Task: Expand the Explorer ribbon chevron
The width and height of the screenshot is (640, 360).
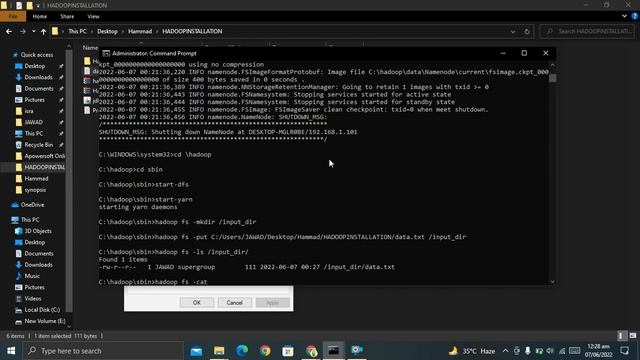Action: 624,16
